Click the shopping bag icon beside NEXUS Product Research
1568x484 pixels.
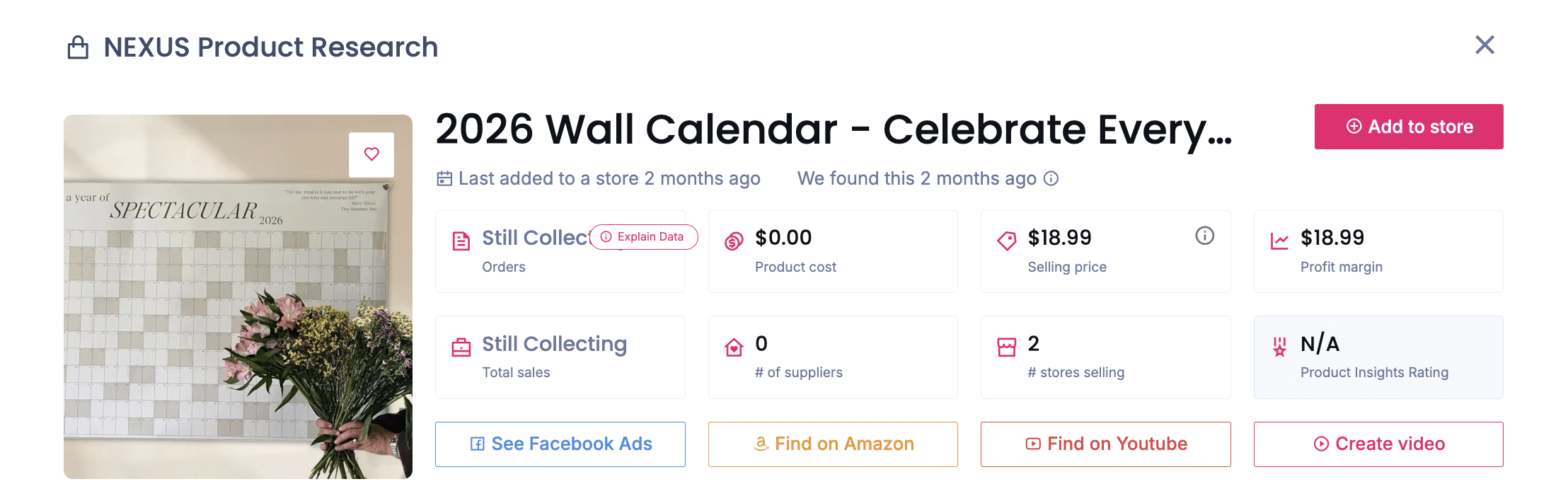click(79, 47)
